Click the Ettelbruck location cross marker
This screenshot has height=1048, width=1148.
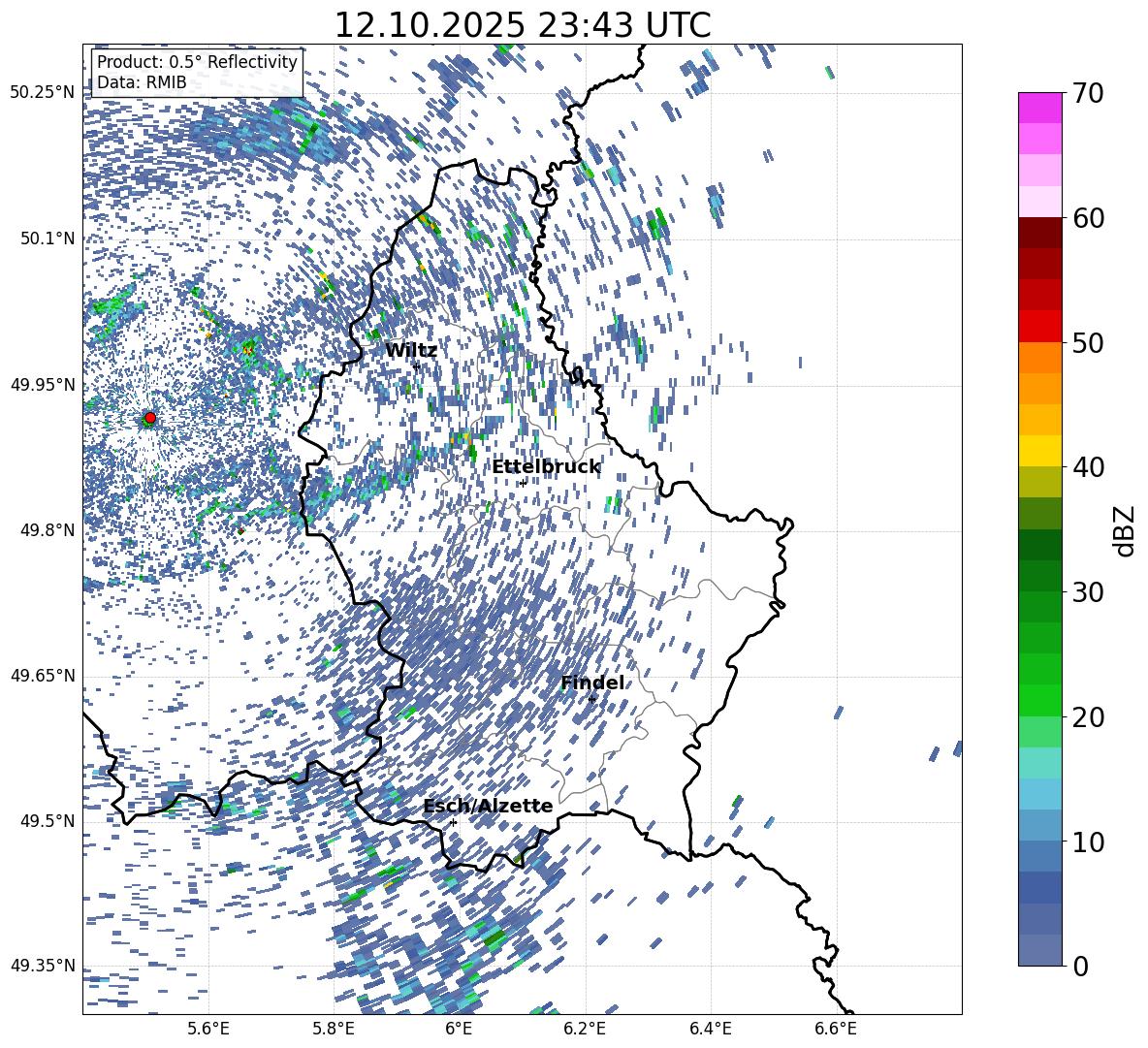523,483
